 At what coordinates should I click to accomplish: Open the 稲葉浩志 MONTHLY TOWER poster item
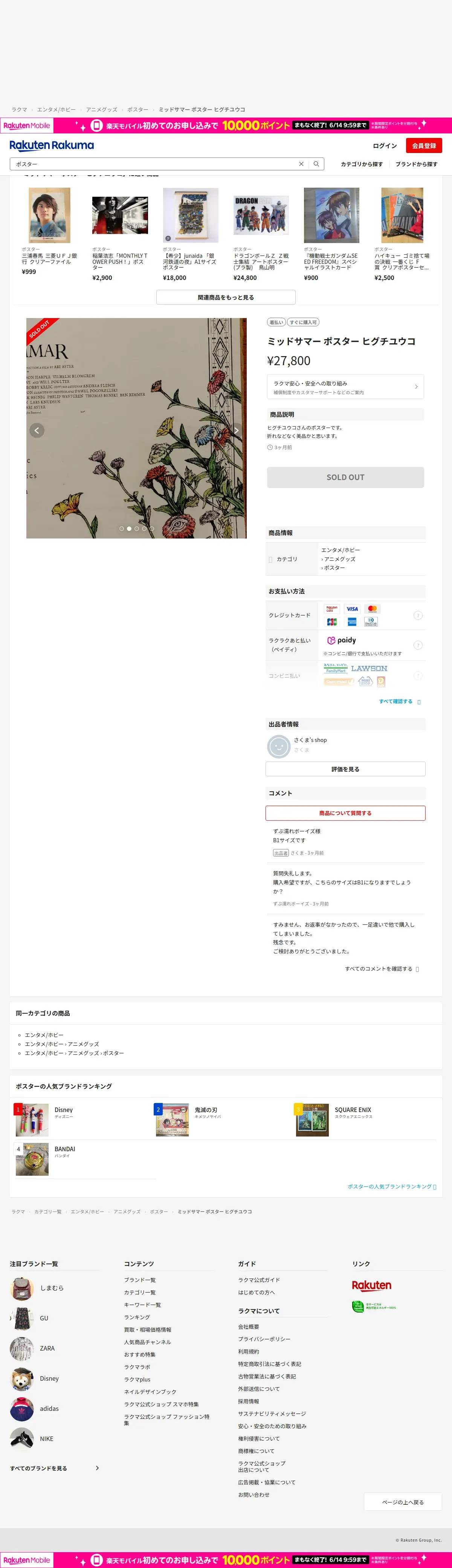click(120, 215)
